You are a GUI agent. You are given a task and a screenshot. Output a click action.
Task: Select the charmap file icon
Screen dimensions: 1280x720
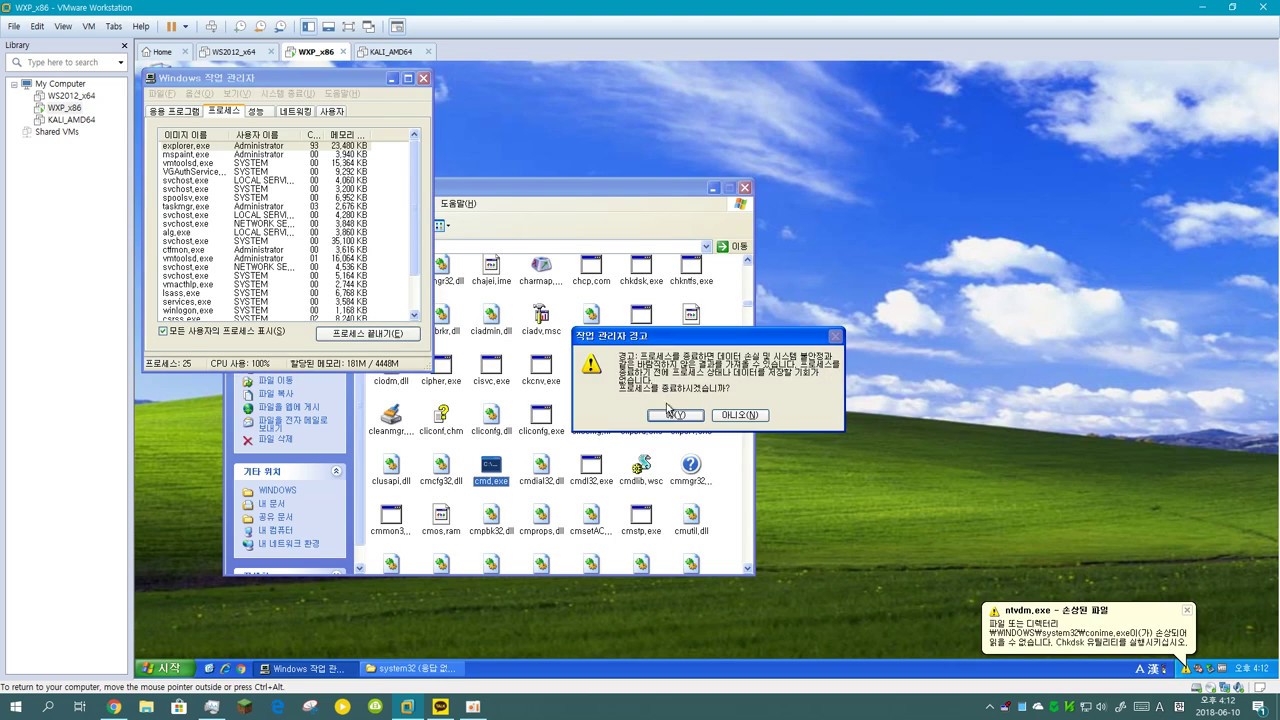[x=541, y=271]
